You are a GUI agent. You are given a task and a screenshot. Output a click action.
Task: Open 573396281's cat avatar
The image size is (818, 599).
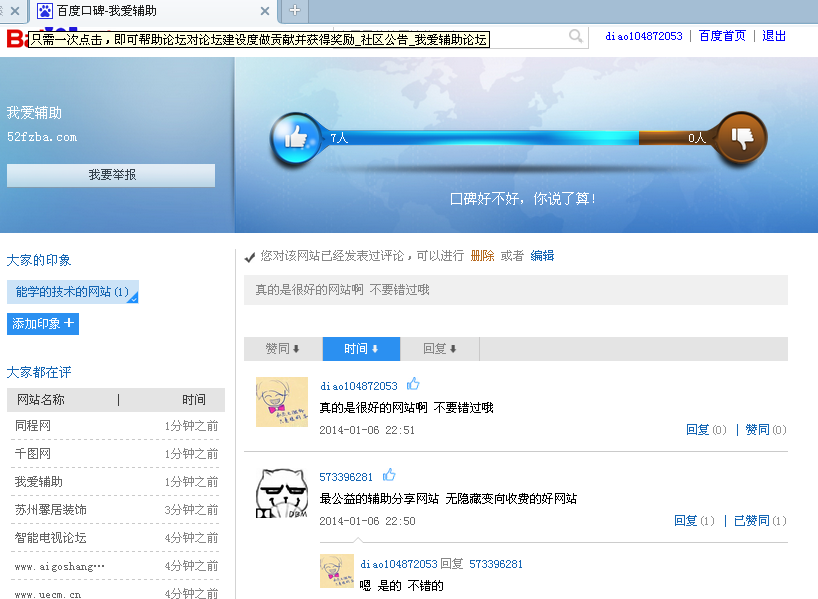pyautogui.click(x=282, y=493)
